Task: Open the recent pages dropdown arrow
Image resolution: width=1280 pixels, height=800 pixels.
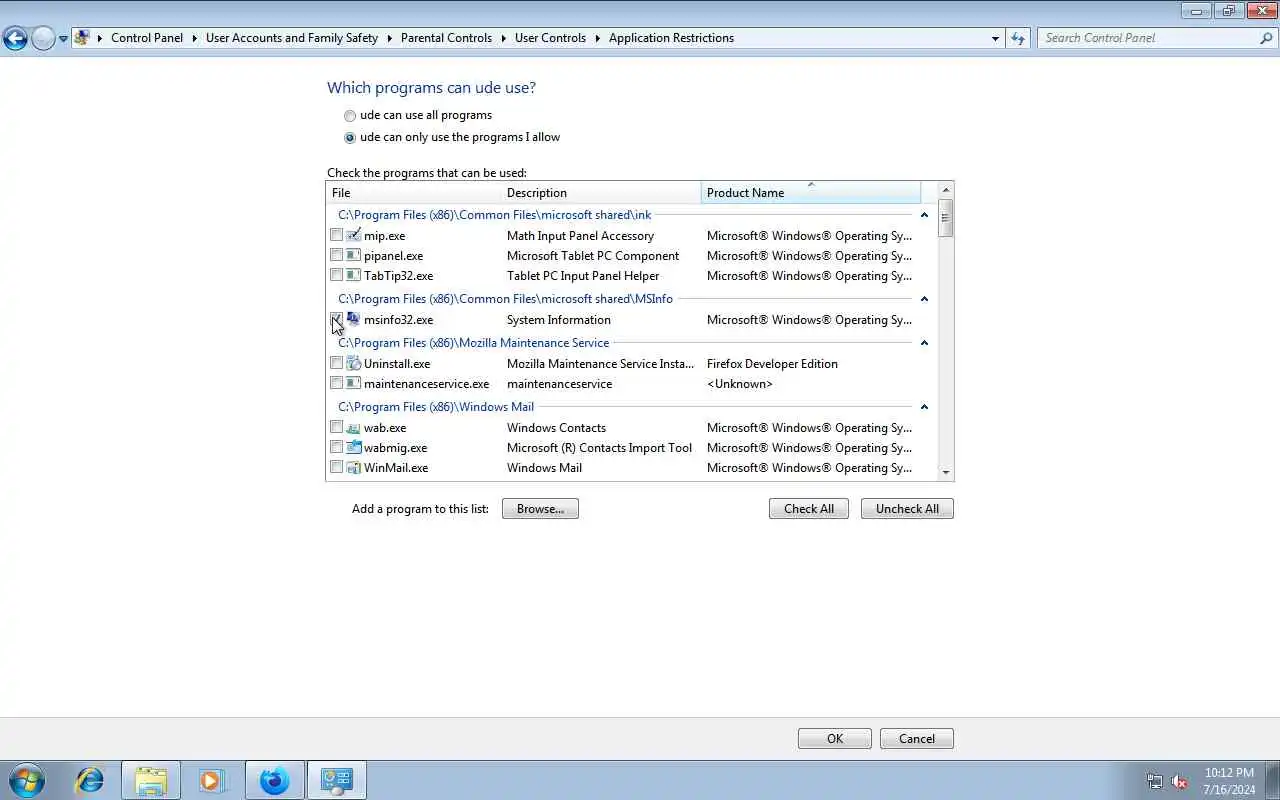Action: pyautogui.click(x=63, y=39)
